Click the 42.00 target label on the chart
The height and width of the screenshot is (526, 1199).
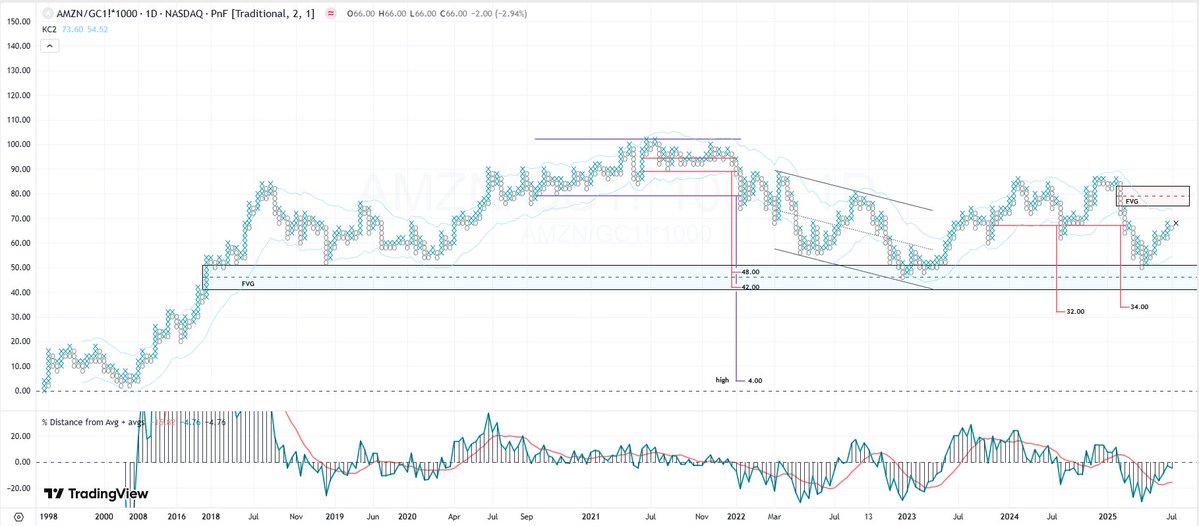pyautogui.click(x=750, y=287)
